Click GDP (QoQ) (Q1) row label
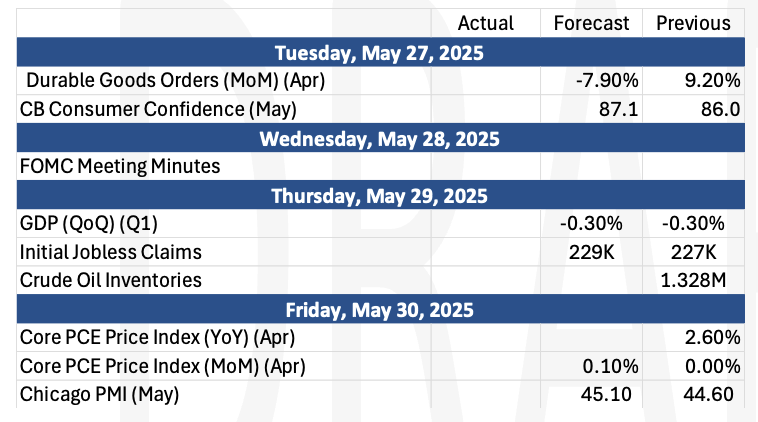Image resolution: width=758 pixels, height=422 pixels. 89,223
